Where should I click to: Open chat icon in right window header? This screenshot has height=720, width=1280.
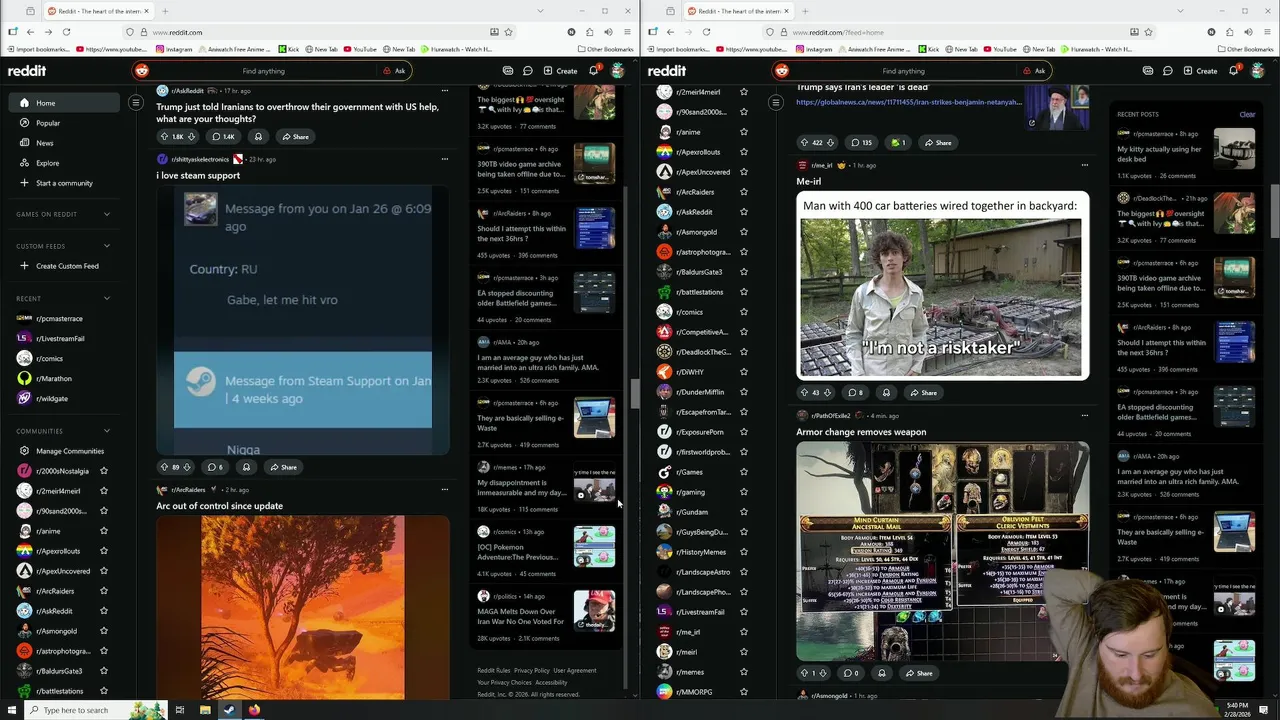1167,71
